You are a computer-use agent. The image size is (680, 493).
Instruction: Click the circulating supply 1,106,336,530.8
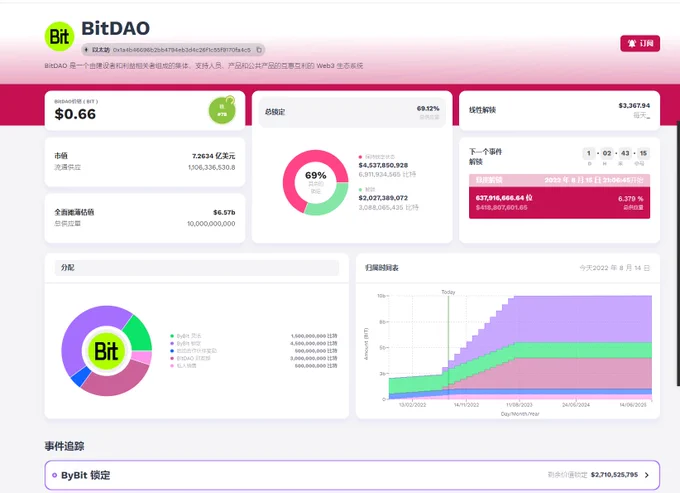(x=212, y=167)
